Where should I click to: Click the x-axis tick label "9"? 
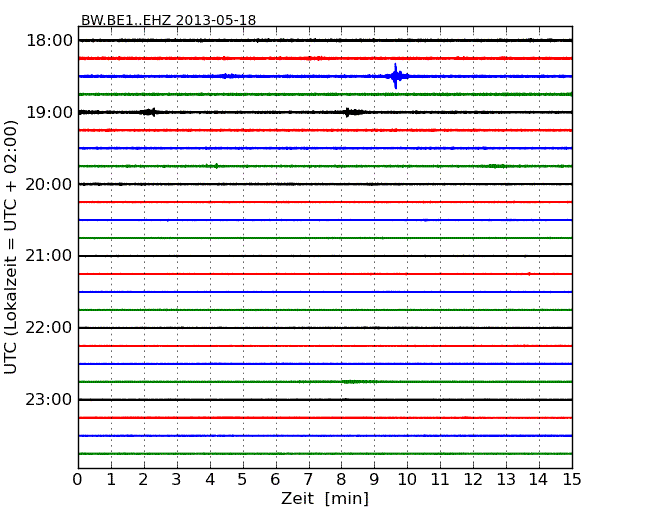tap(374, 480)
